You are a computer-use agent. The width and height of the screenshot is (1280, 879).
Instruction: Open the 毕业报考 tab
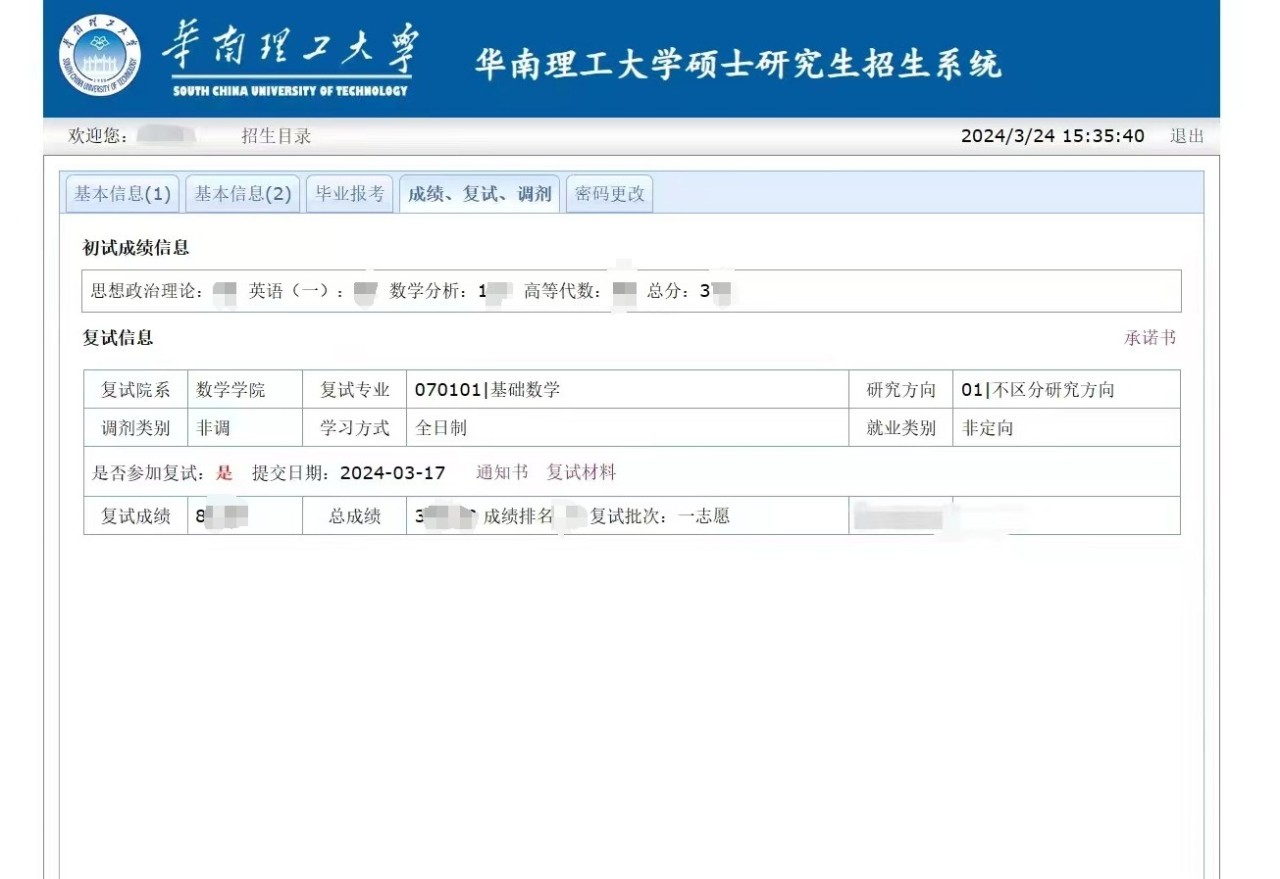coord(349,194)
